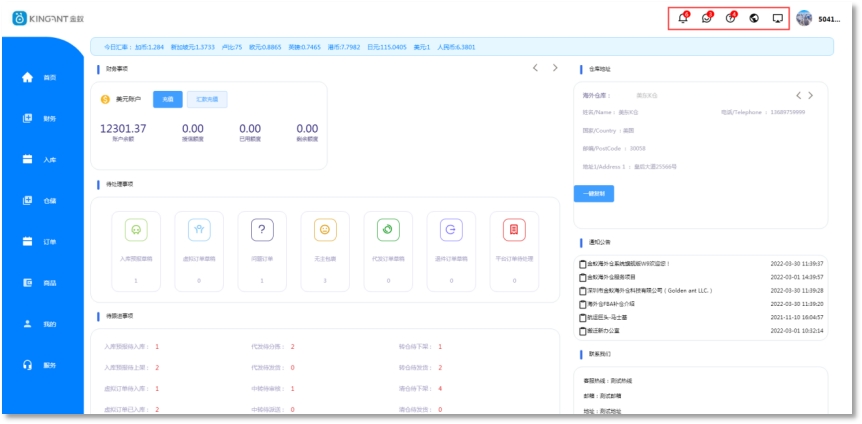This screenshot has width=862, height=424.
Task: Click the globe language icon
Action: pos(754,18)
